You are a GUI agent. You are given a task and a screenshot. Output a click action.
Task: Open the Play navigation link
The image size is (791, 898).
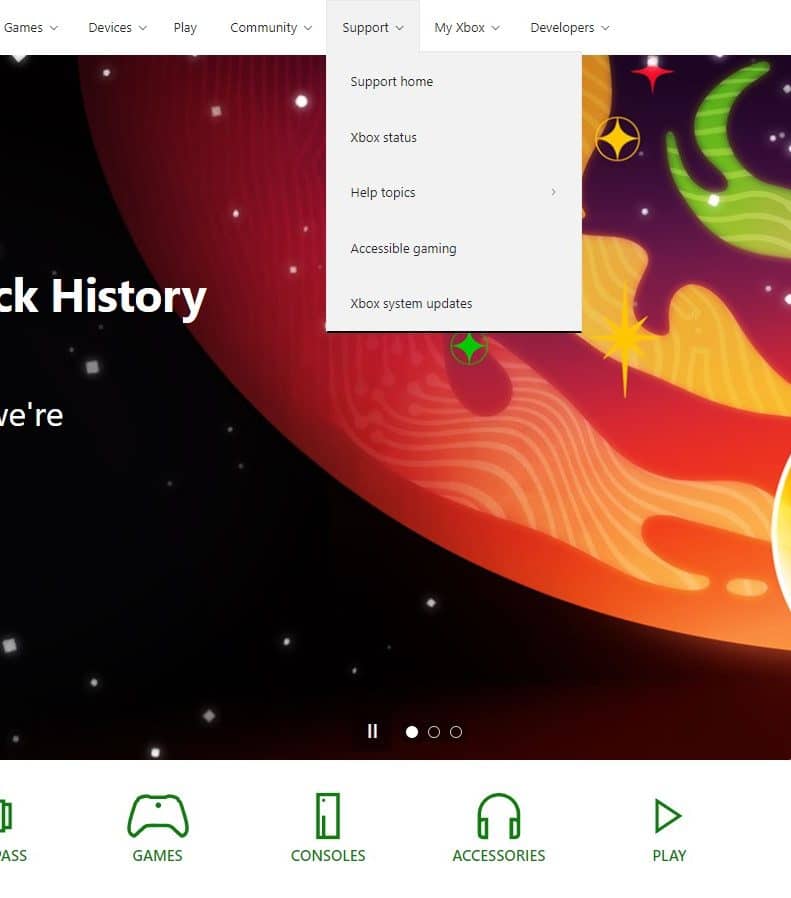click(x=185, y=27)
